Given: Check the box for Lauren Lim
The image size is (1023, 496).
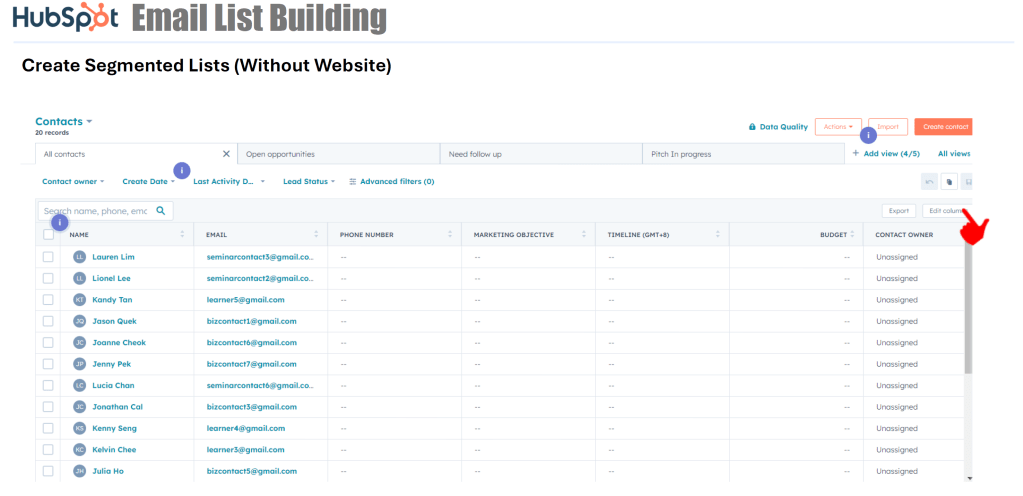Looking at the screenshot, I should pyautogui.click(x=48, y=257).
